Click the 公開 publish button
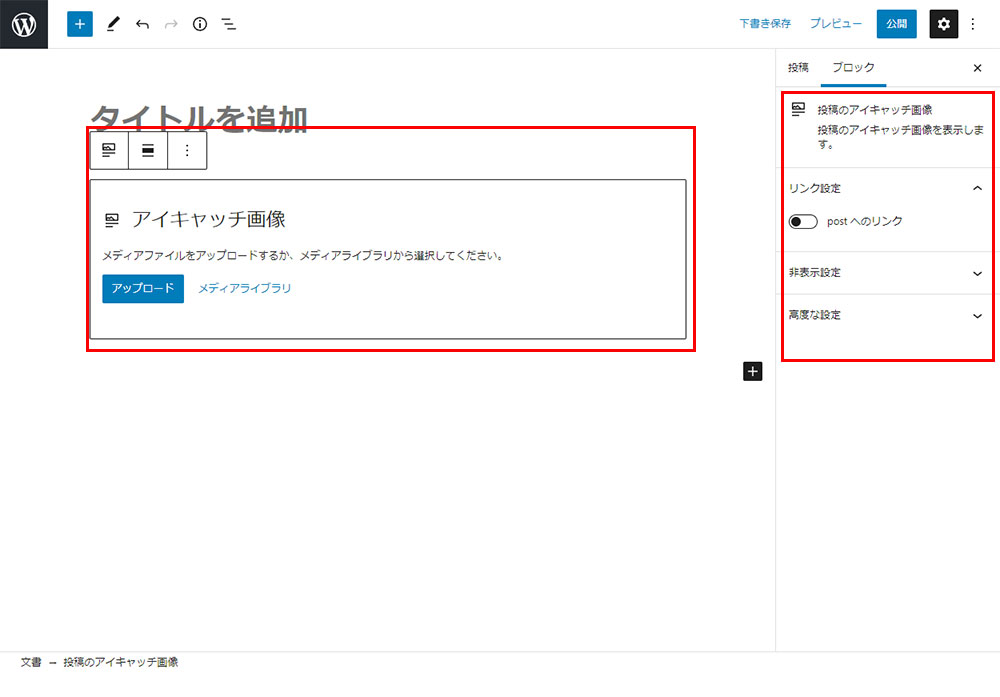This screenshot has height=697, width=1000. [896, 23]
